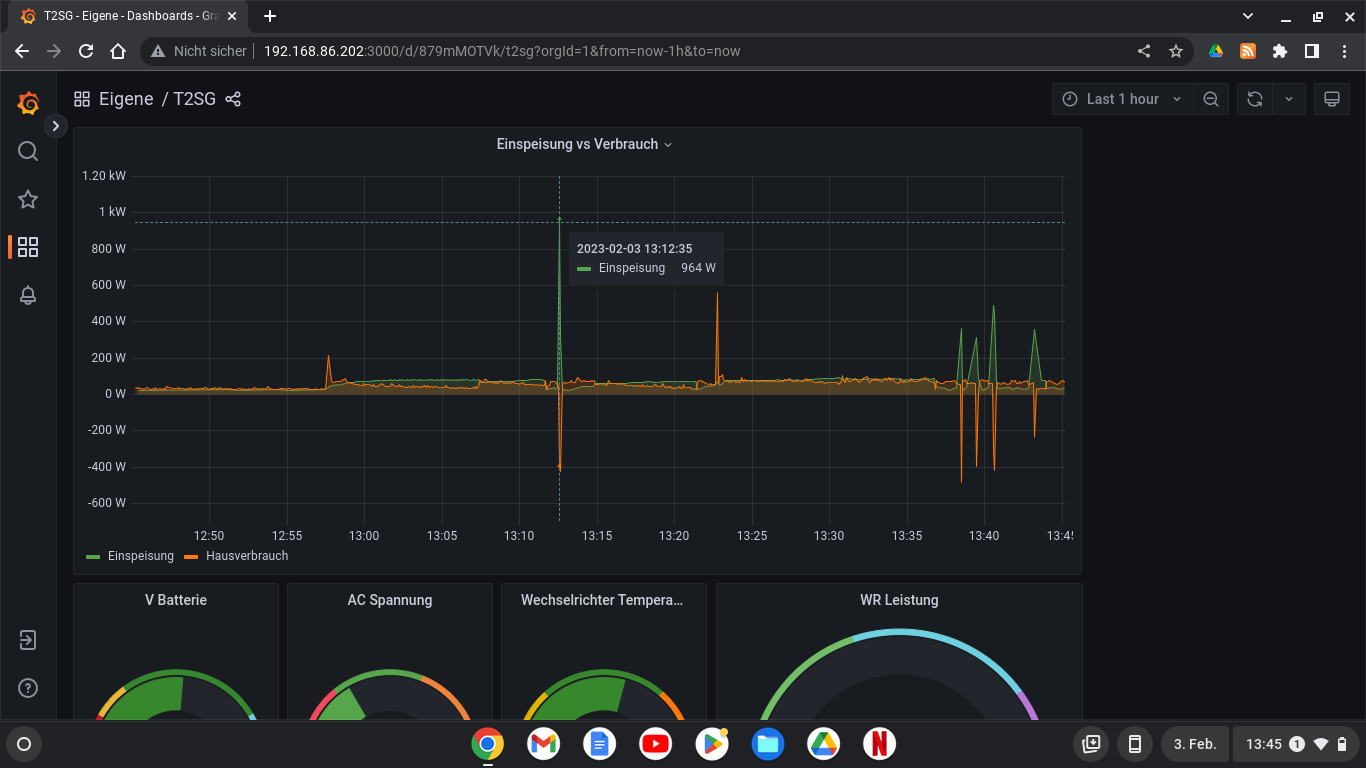Click the dashboard grid icon beside Eigene
Screen dimensions: 1366x768
pos(82,99)
